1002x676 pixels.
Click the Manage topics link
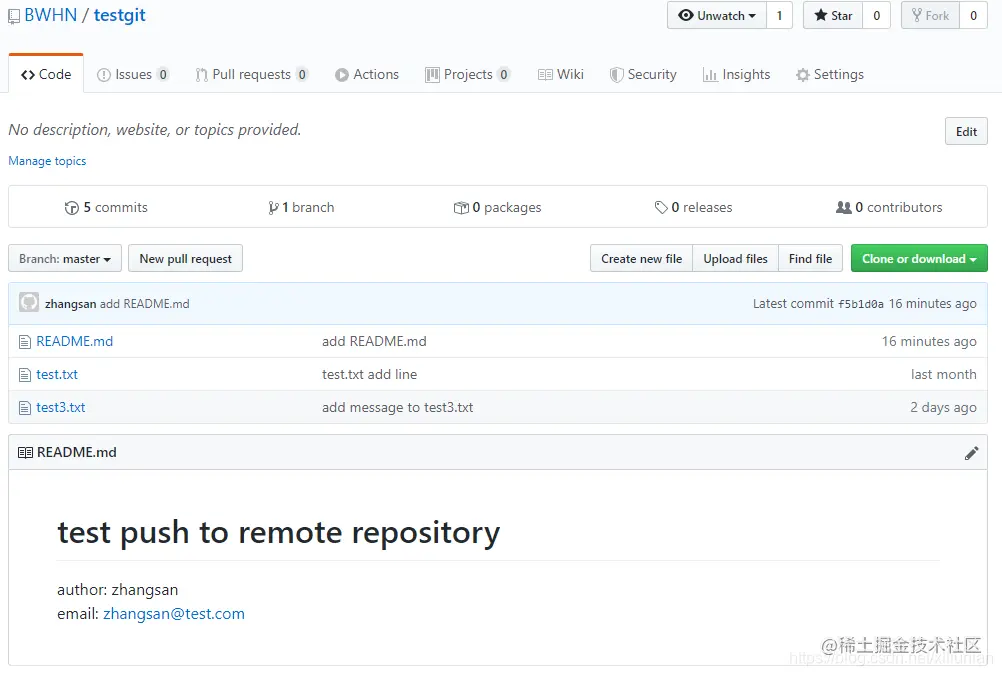pos(47,161)
